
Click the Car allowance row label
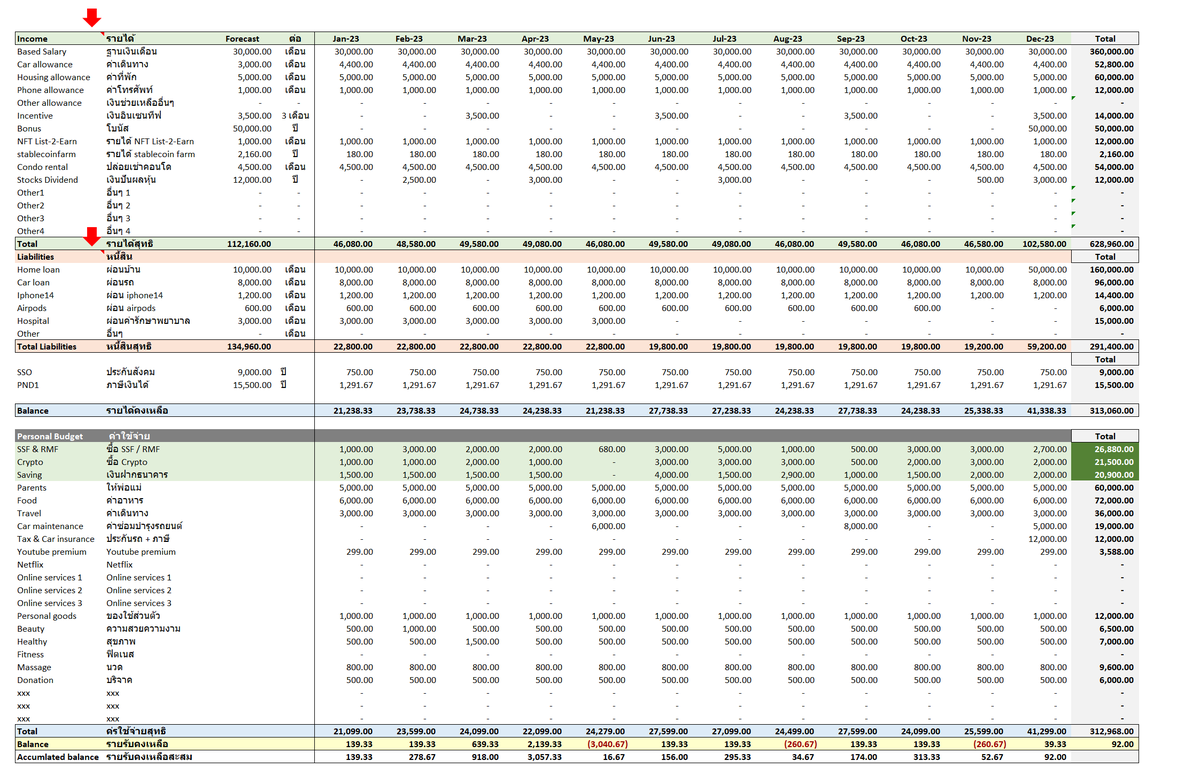tap(45, 64)
